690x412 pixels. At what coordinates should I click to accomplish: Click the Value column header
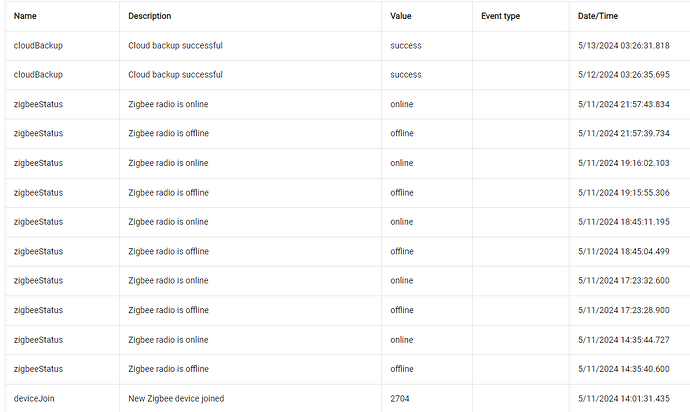click(x=400, y=16)
